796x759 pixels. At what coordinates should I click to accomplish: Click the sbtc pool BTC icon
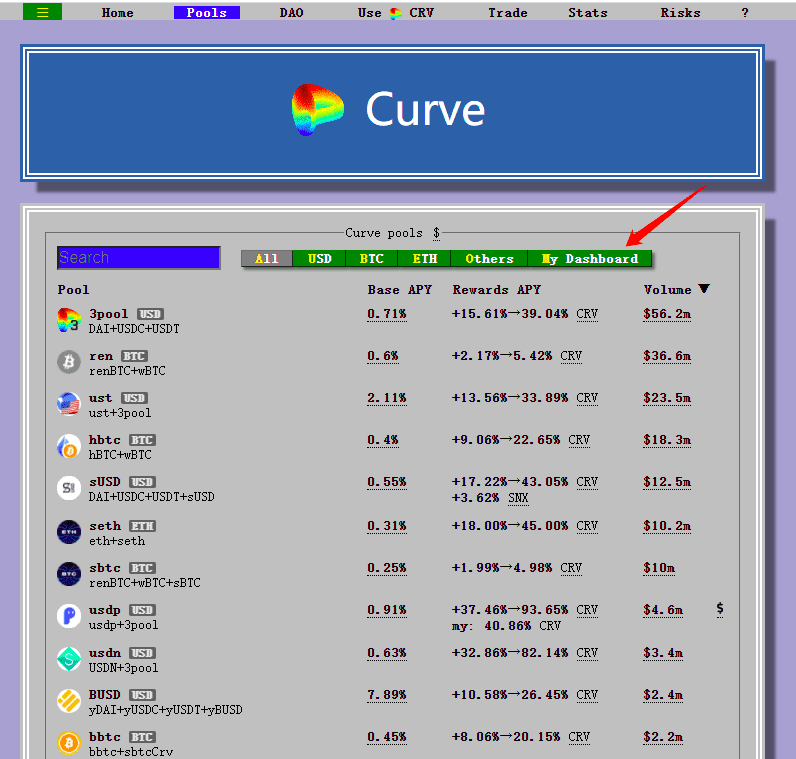(x=69, y=574)
